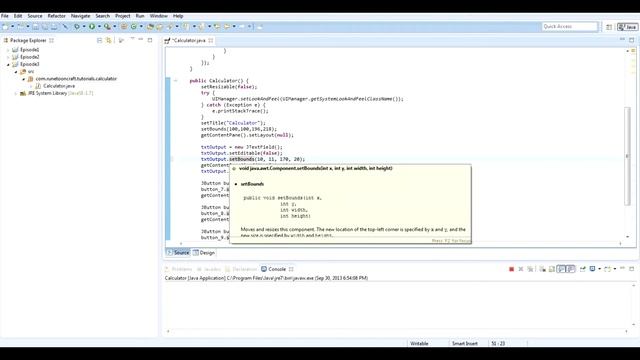Screen dimensions: 640x360
Task: Click the New Java Package icon
Action: pyautogui.click(x=124, y=27)
